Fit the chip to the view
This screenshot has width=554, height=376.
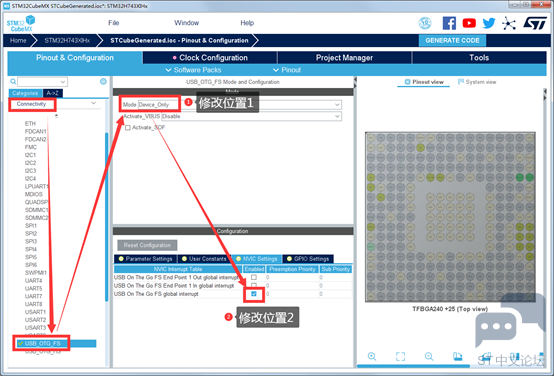pyautogui.click(x=400, y=356)
